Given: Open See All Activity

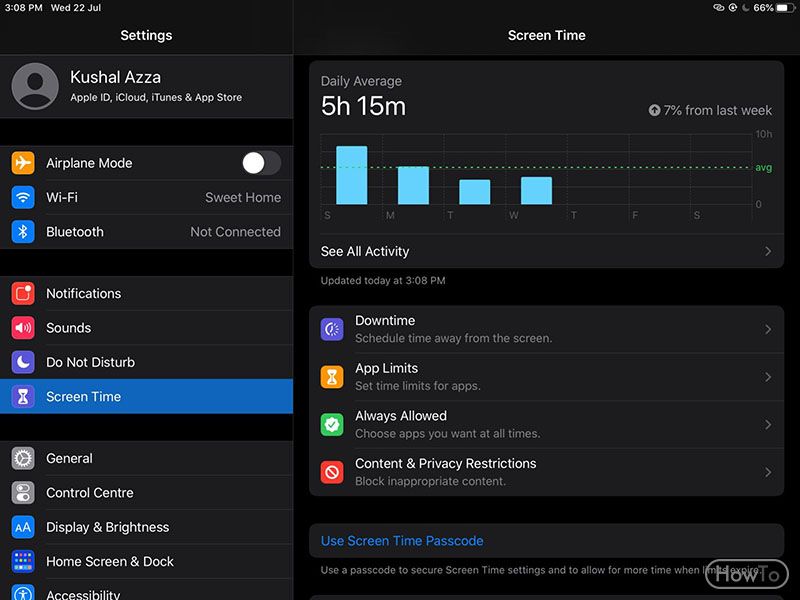Looking at the screenshot, I should (x=546, y=251).
